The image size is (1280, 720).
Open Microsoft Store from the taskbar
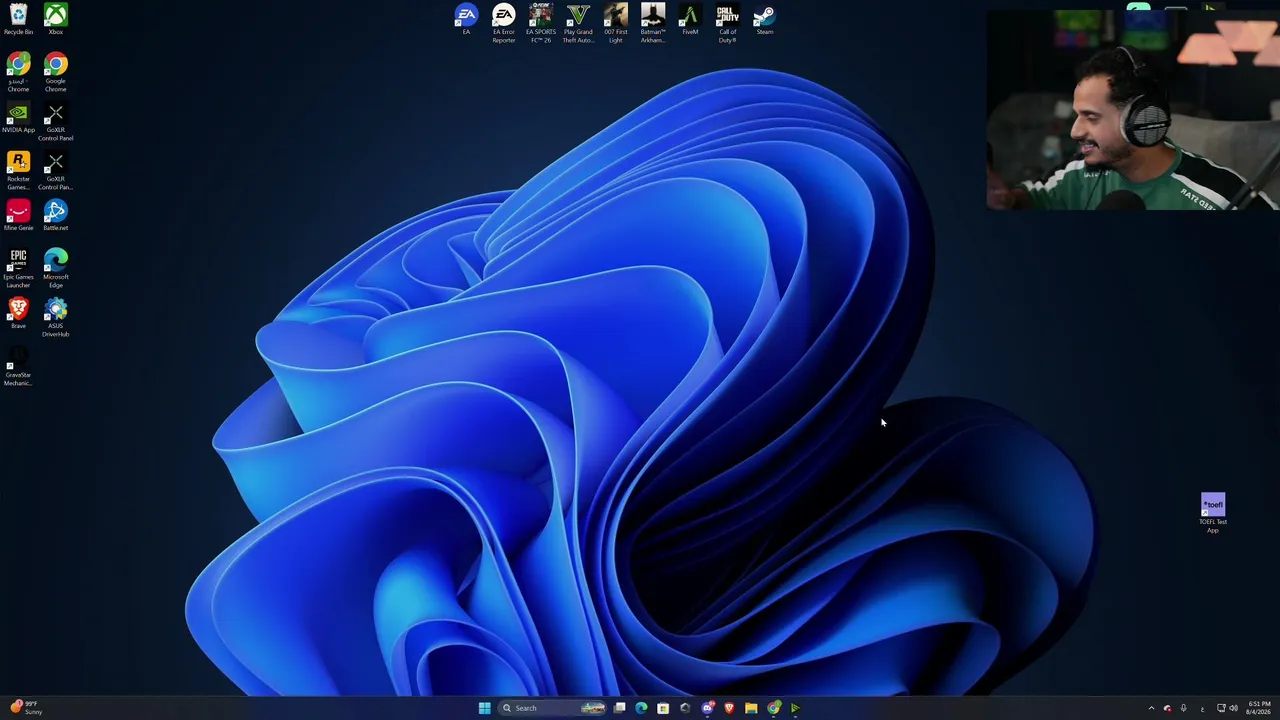point(663,708)
